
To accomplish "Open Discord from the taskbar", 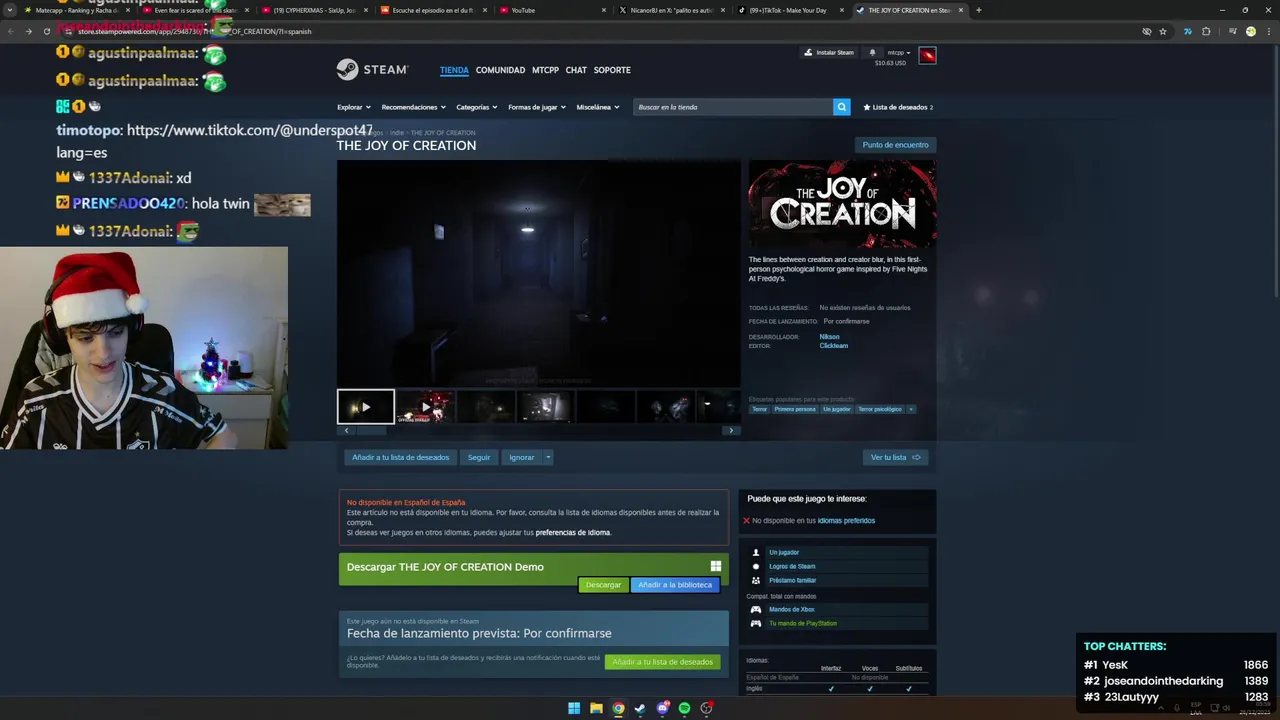I will click(x=662, y=708).
